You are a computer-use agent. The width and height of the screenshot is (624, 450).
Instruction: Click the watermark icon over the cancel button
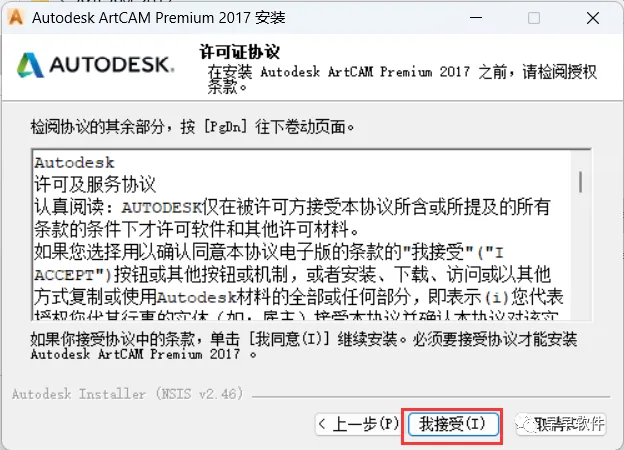(526, 424)
